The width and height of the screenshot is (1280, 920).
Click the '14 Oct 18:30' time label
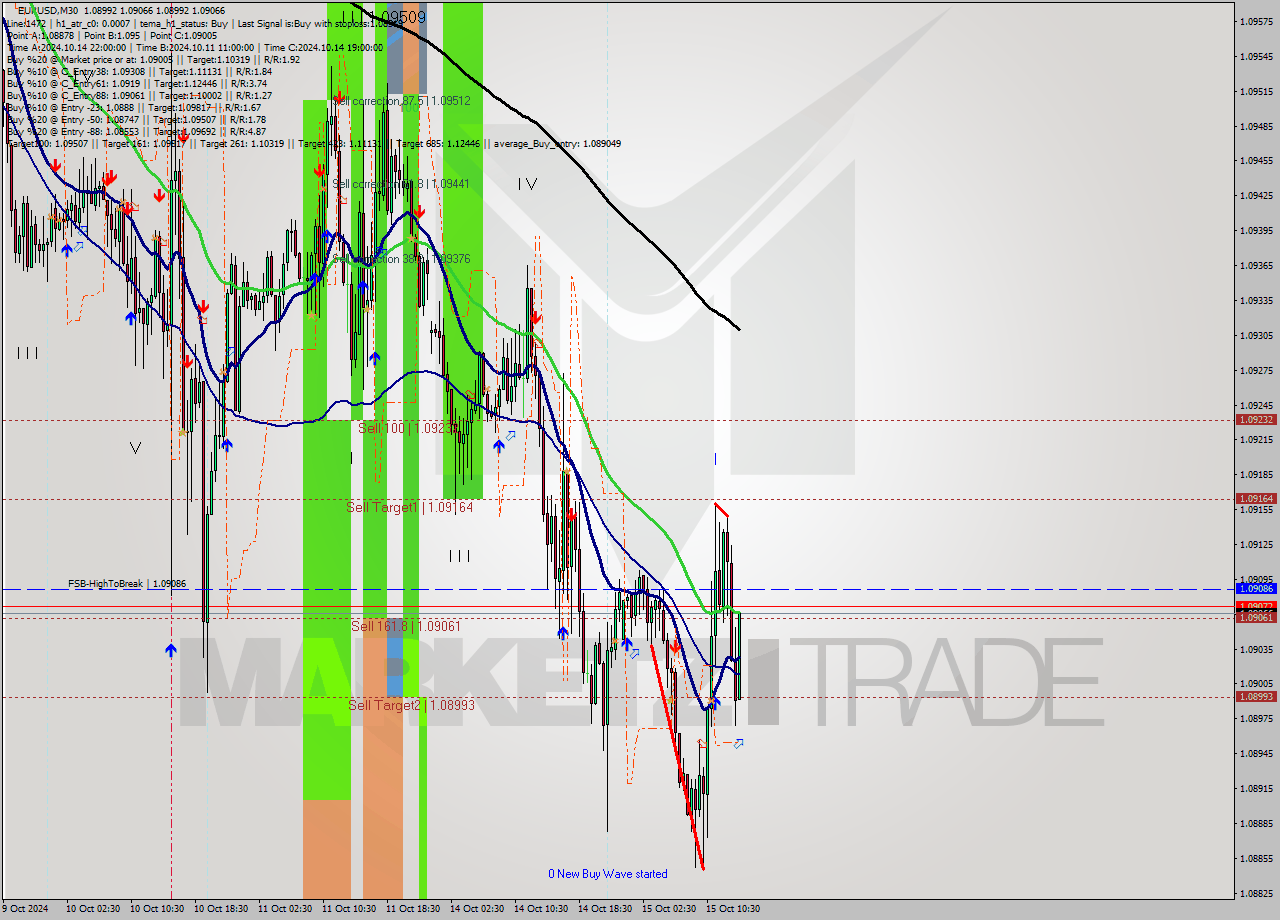[x=606, y=909]
